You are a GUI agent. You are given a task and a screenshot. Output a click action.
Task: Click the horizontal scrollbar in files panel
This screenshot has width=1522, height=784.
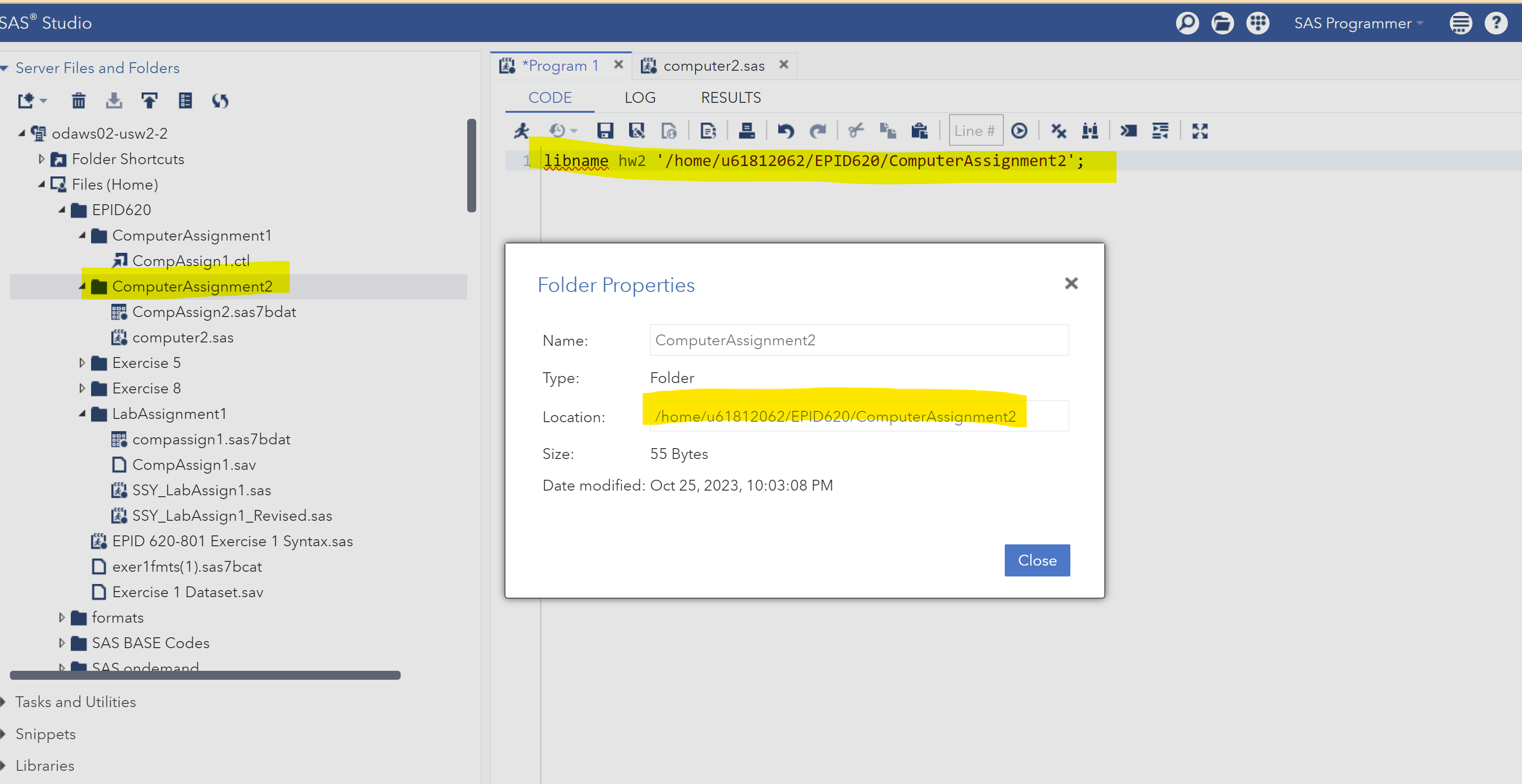coord(205,675)
